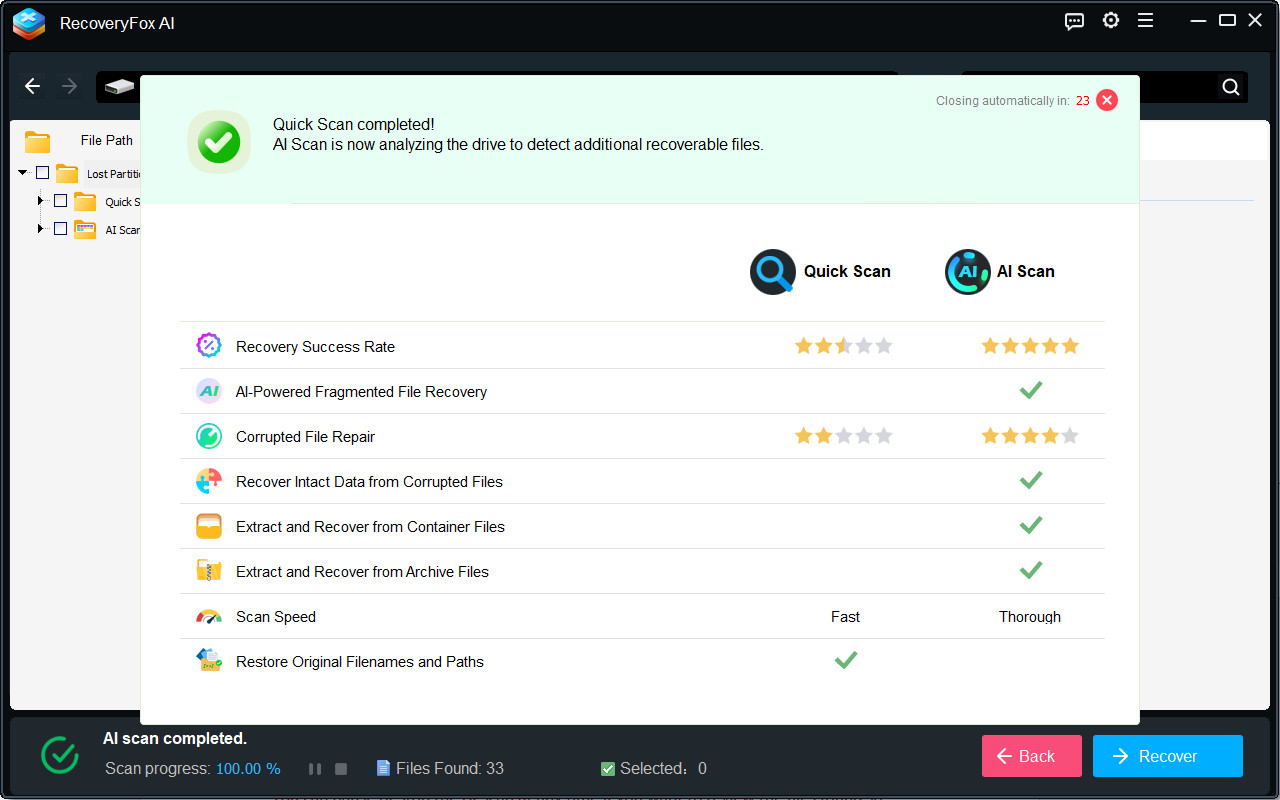Go back with the left arrow

pos(33,86)
